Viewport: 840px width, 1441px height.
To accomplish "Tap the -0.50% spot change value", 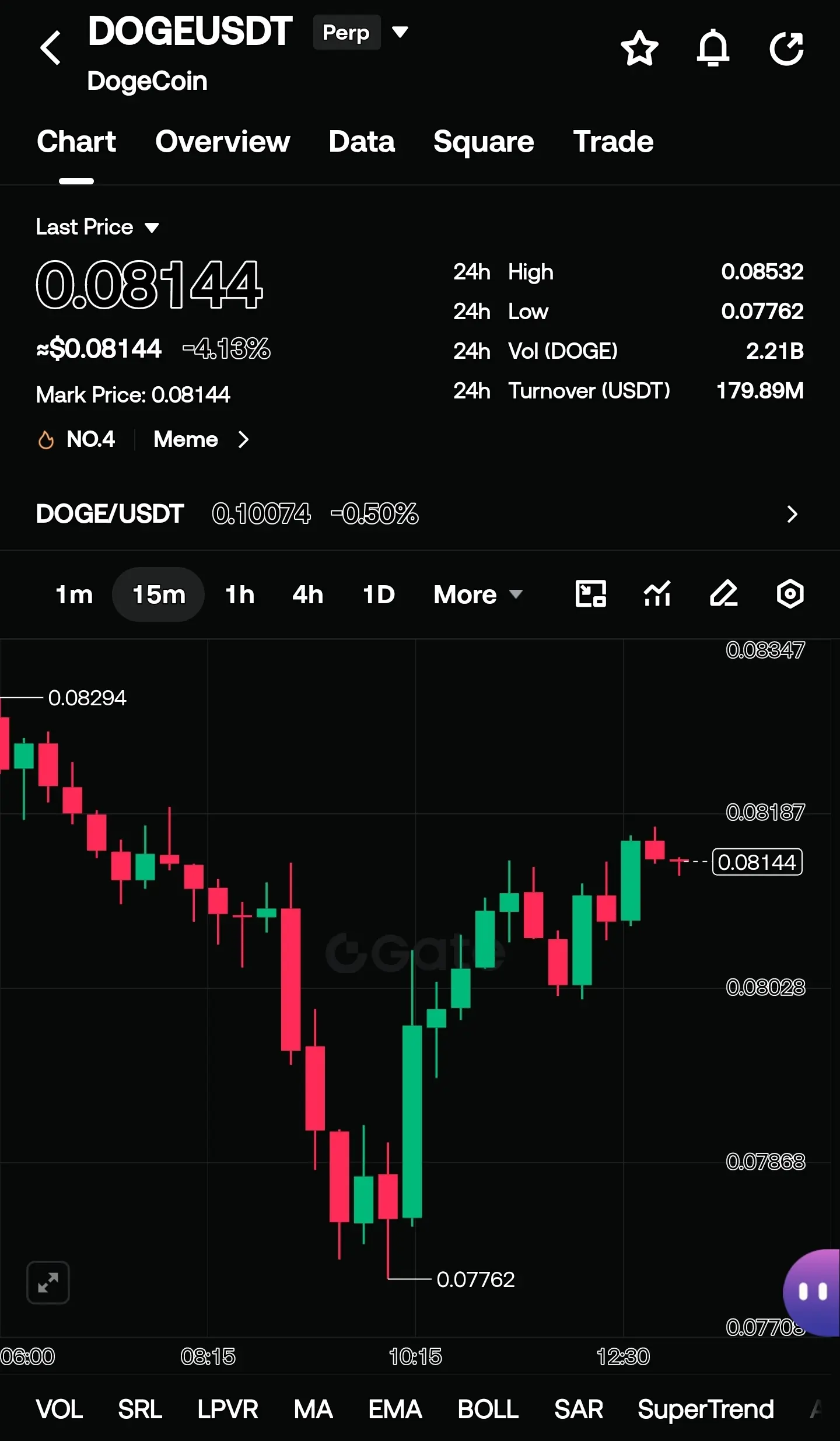I will click(x=374, y=514).
